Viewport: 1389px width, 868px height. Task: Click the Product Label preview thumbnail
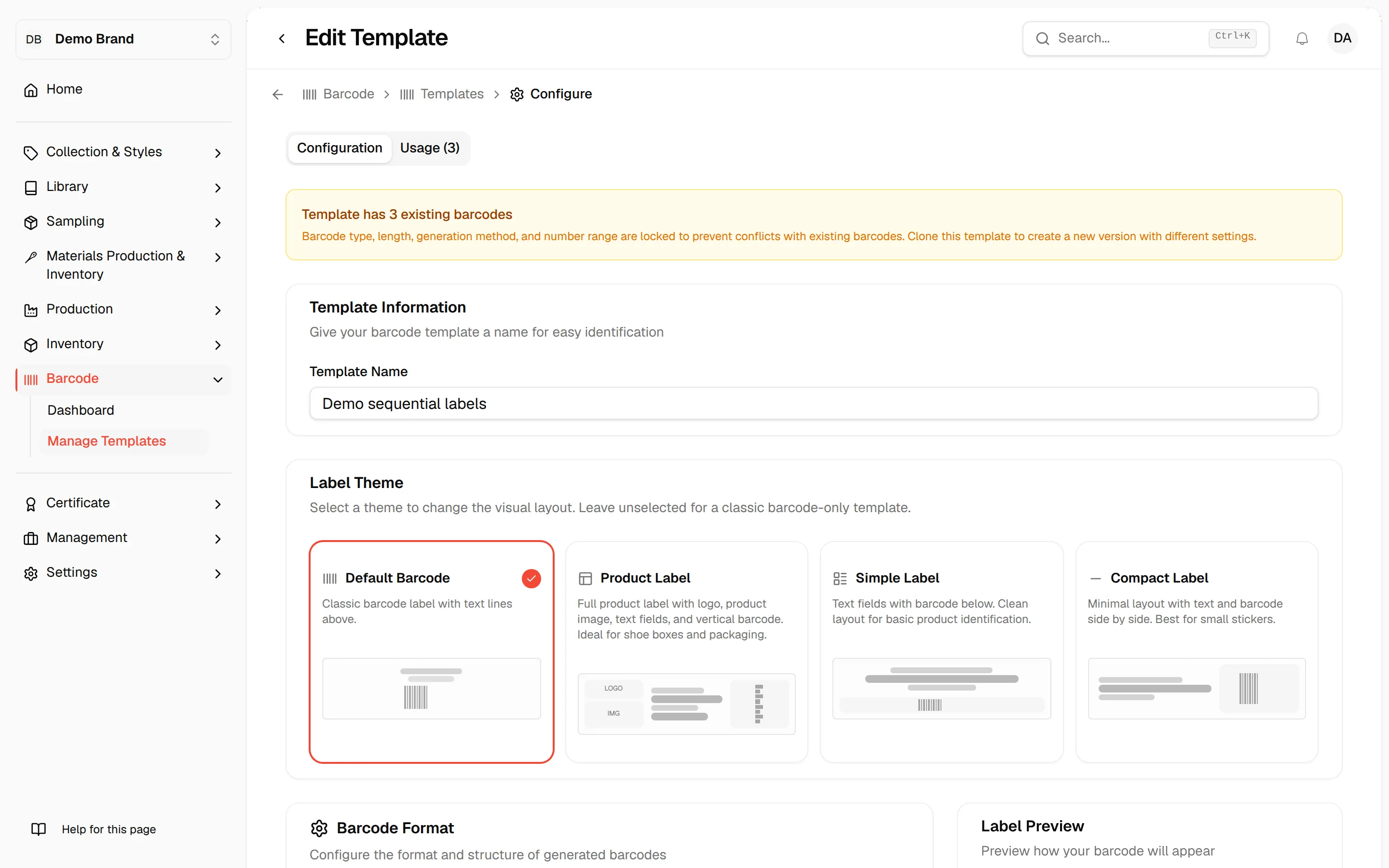pyautogui.click(x=686, y=704)
